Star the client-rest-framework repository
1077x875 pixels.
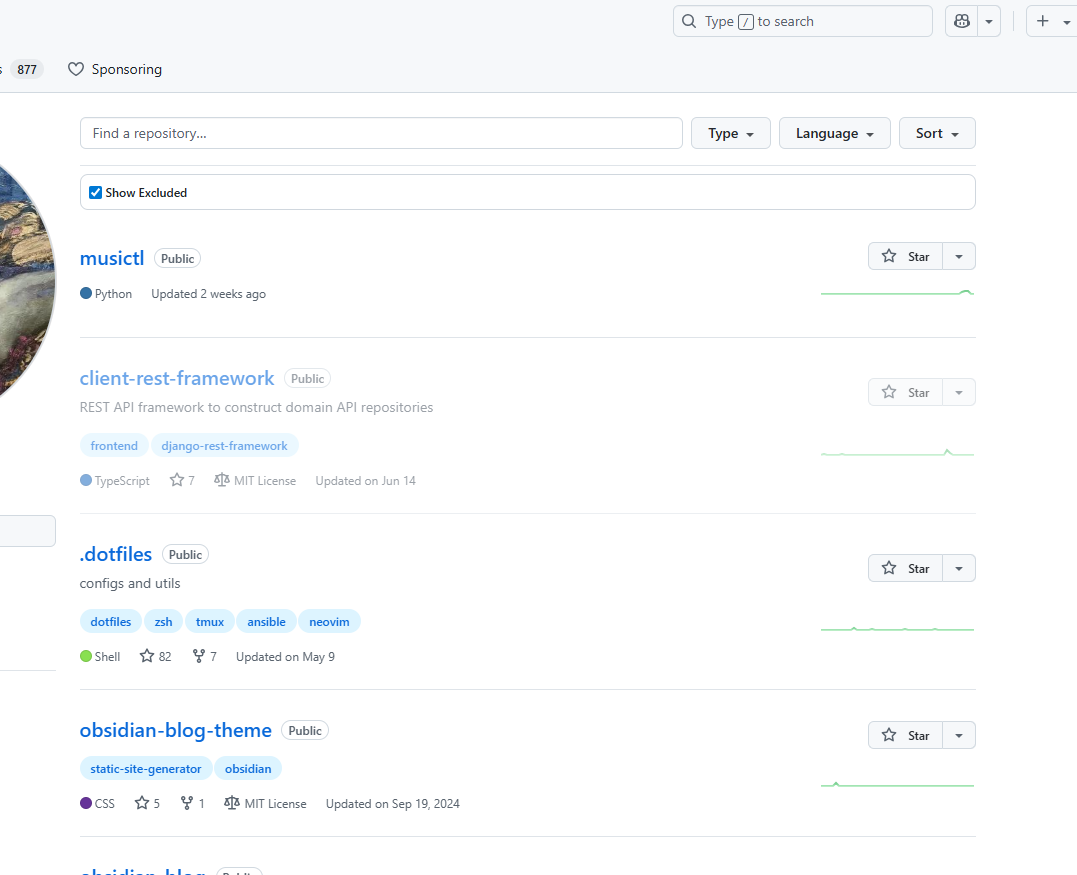coord(905,392)
